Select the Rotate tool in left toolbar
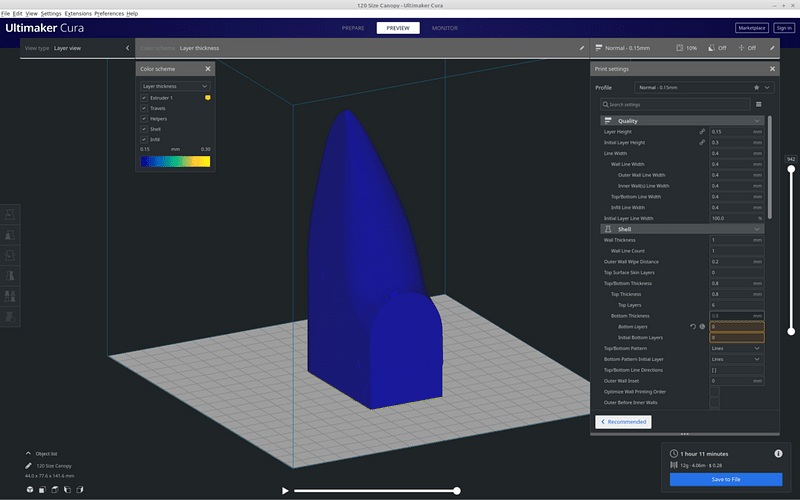This screenshot has width=800, height=500. tap(10, 255)
